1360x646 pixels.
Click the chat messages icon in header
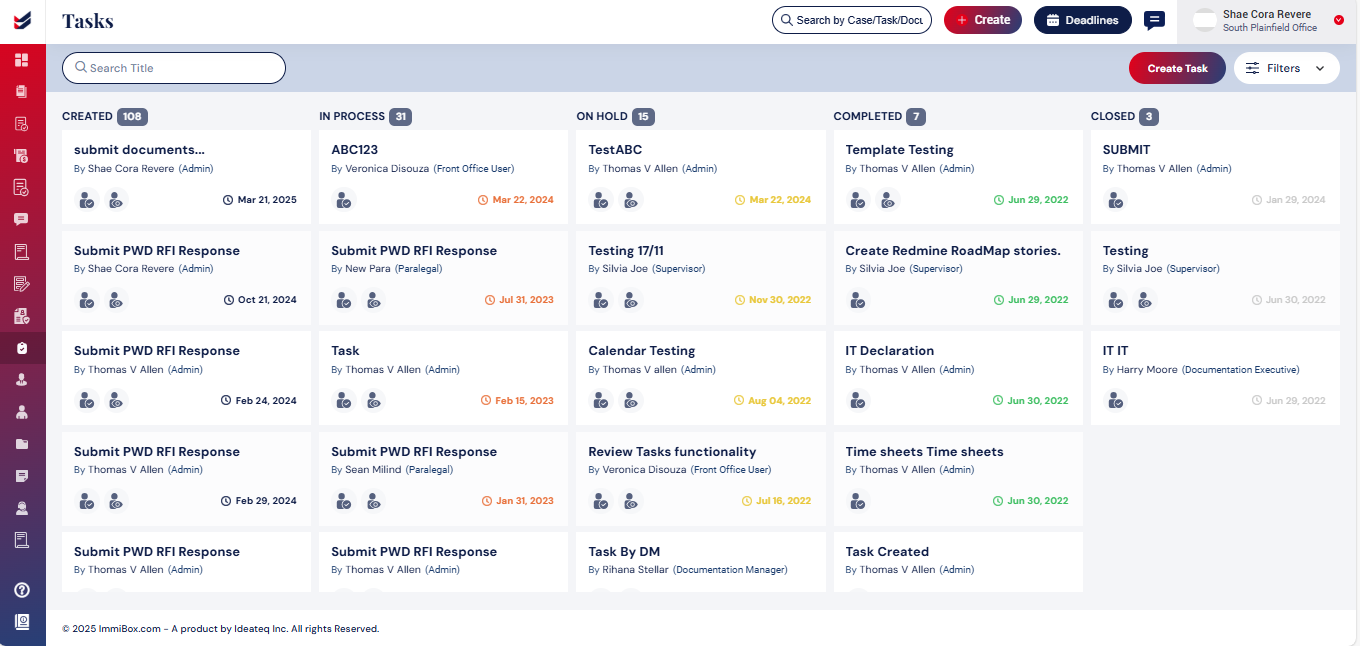(1154, 20)
